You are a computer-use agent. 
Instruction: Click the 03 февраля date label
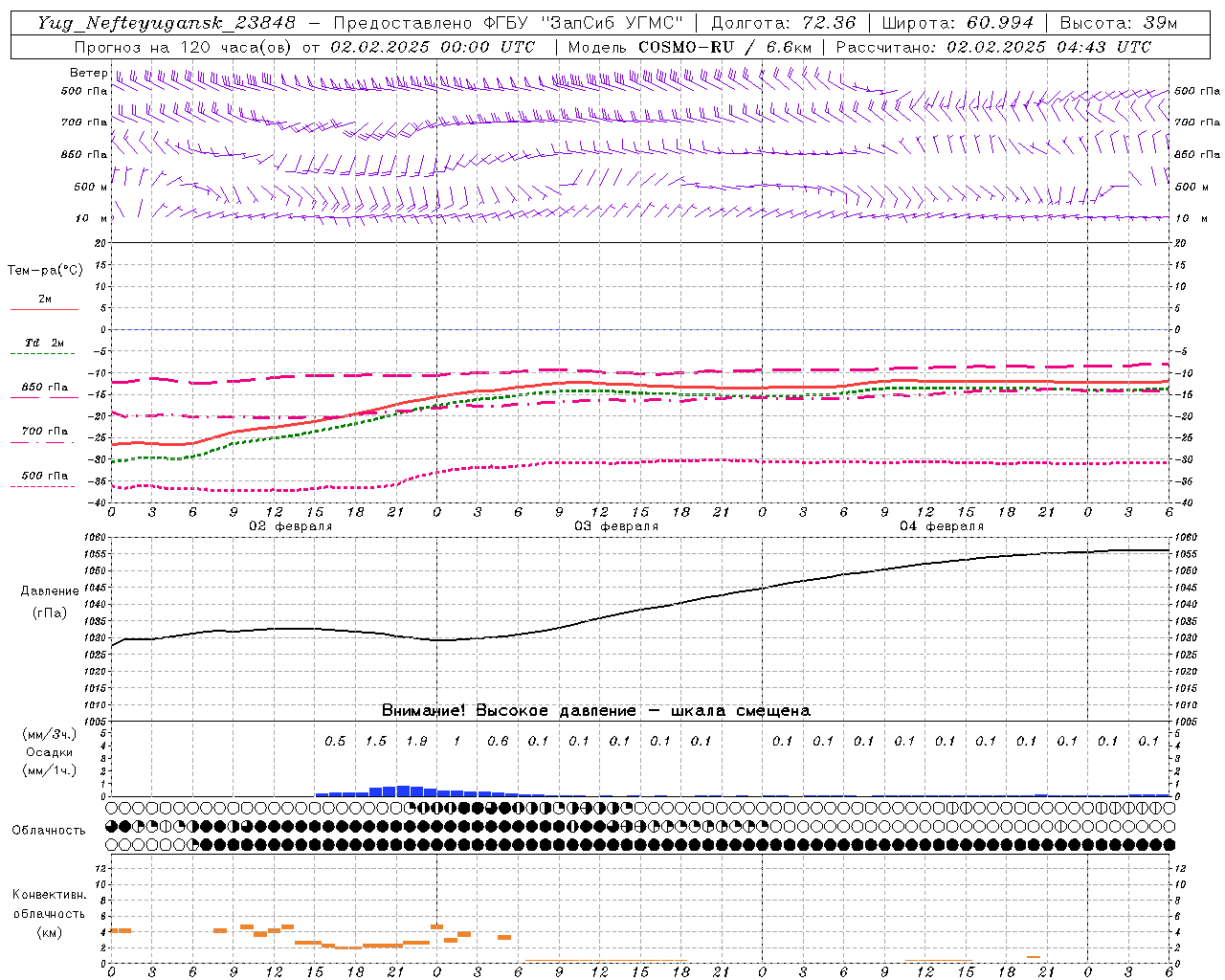[616, 525]
